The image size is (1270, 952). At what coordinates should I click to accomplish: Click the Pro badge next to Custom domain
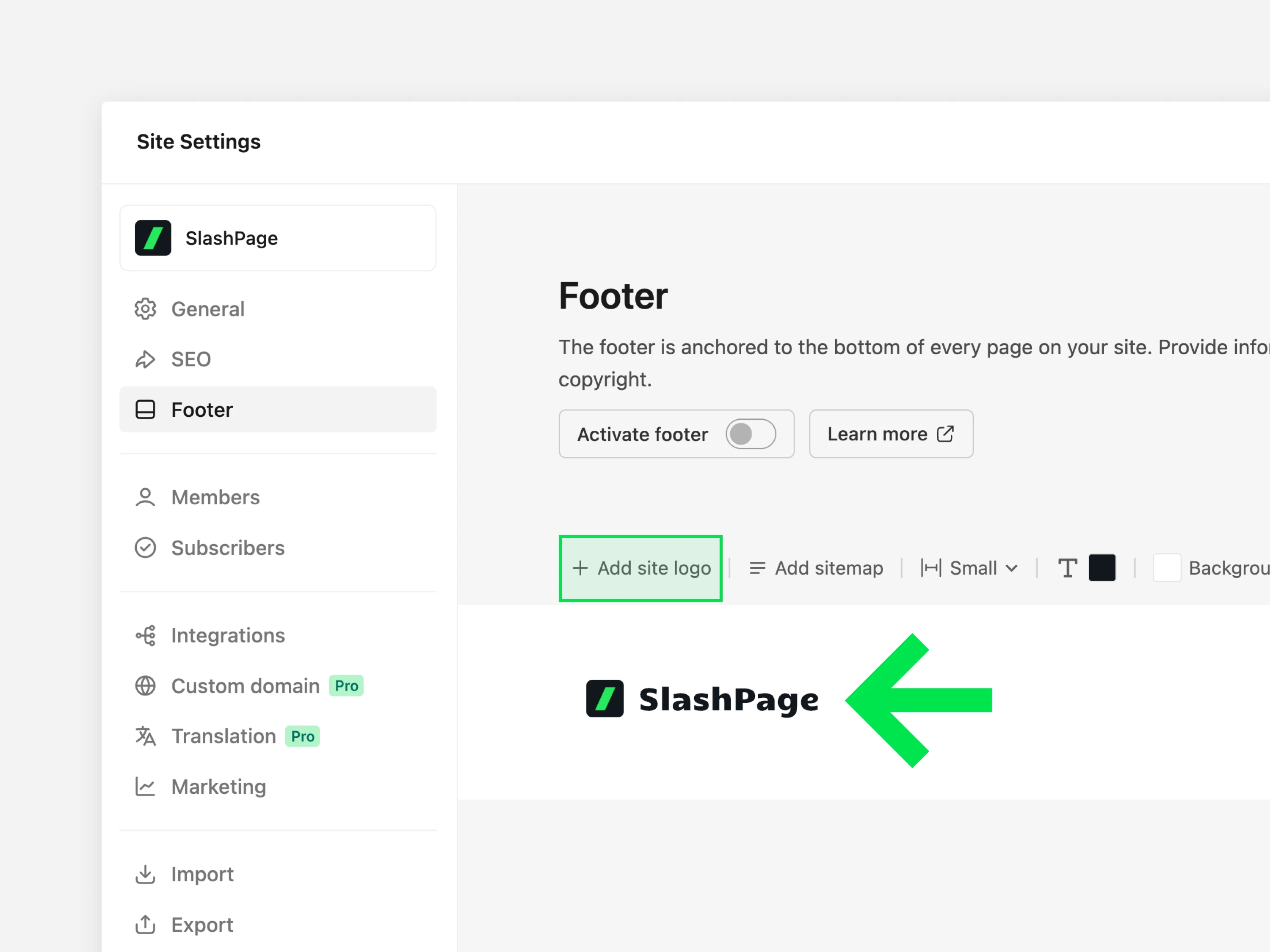(346, 686)
